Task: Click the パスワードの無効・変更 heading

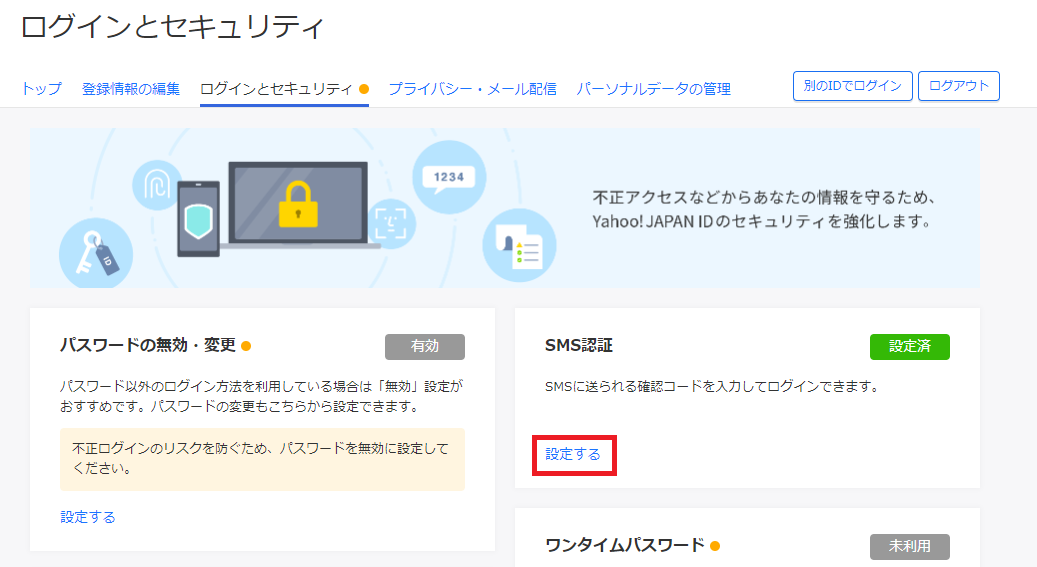Action: click(x=147, y=345)
